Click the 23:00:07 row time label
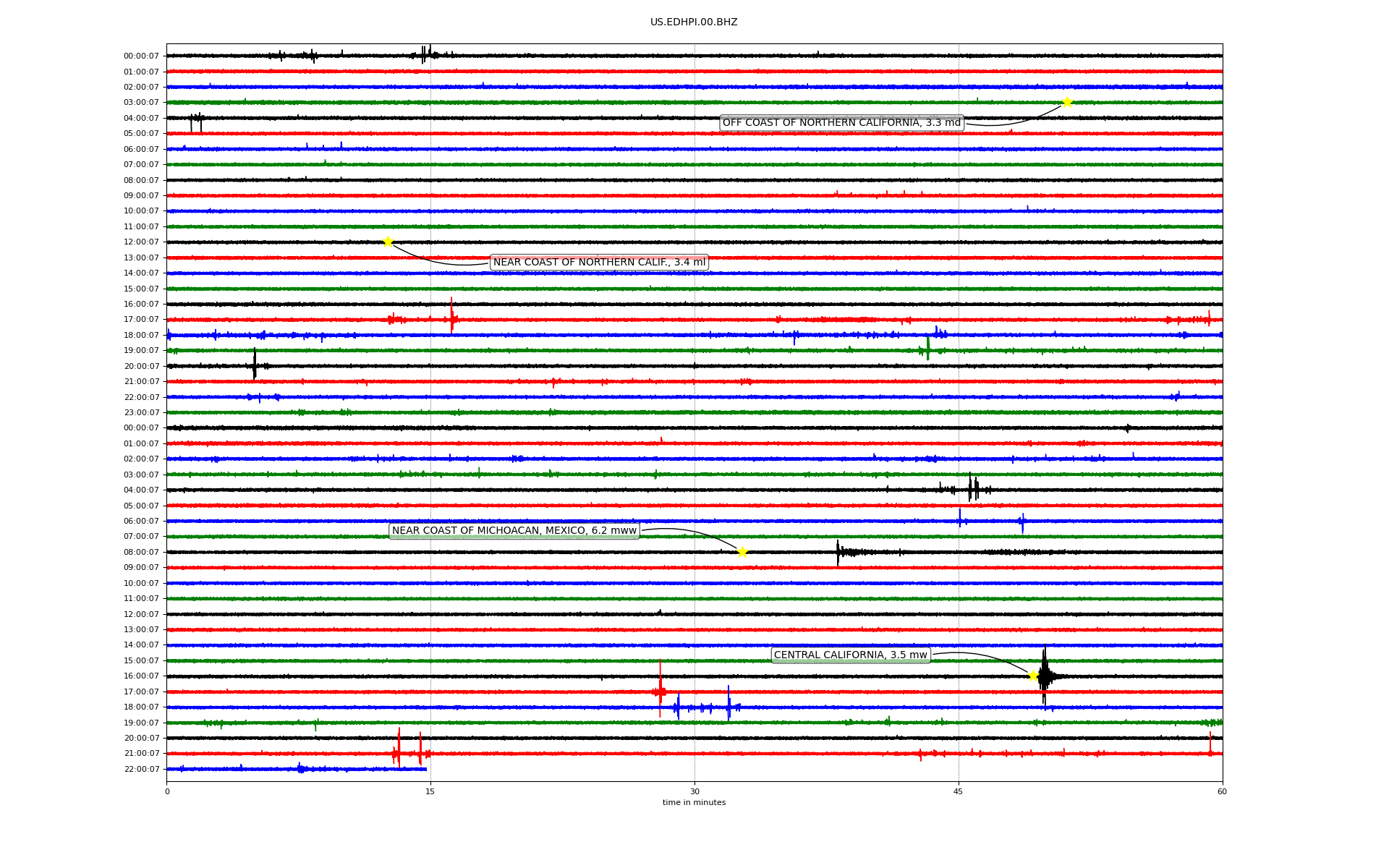1389x868 pixels. (x=141, y=413)
